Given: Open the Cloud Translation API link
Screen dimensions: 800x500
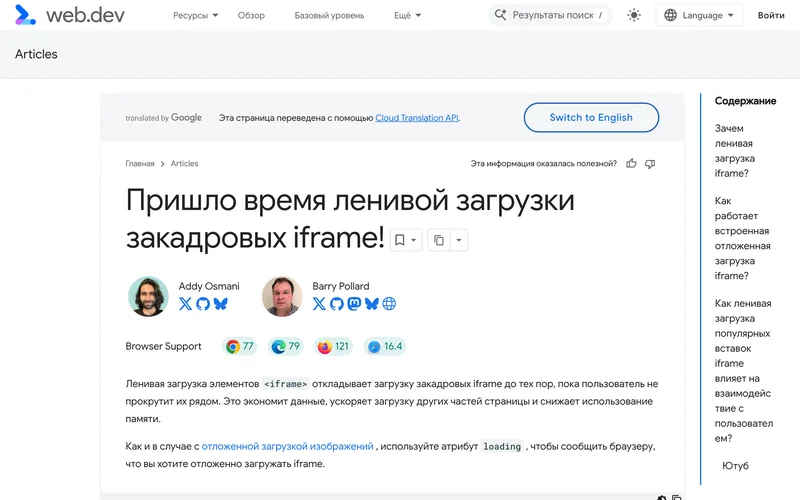Looking at the screenshot, I should (416, 118).
